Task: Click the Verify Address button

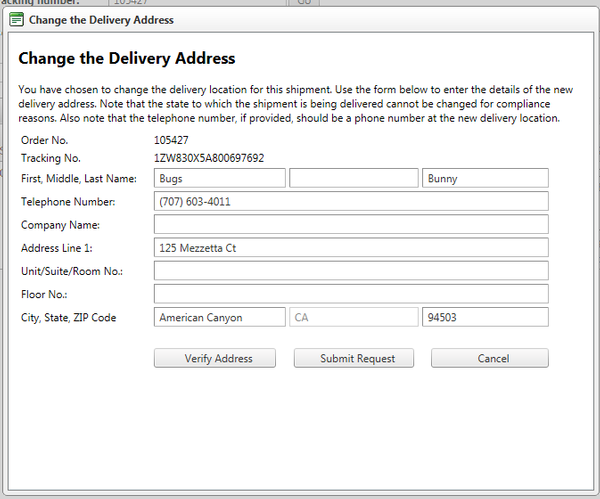Action: (215, 358)
